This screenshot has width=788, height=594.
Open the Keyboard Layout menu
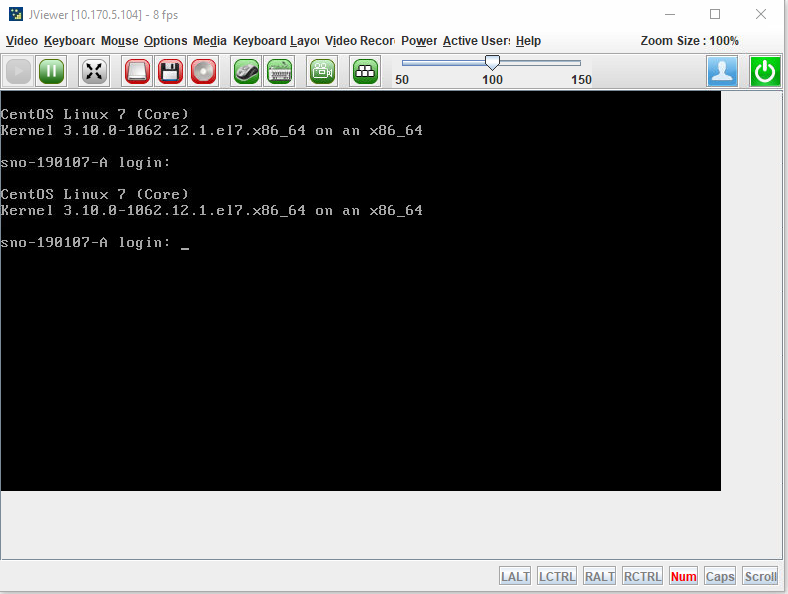[x=276, y=41]
